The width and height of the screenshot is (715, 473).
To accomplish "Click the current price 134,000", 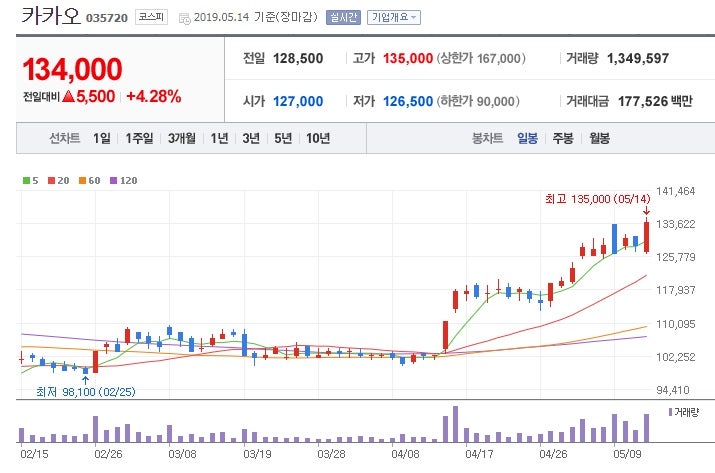I will pos(73,69).
